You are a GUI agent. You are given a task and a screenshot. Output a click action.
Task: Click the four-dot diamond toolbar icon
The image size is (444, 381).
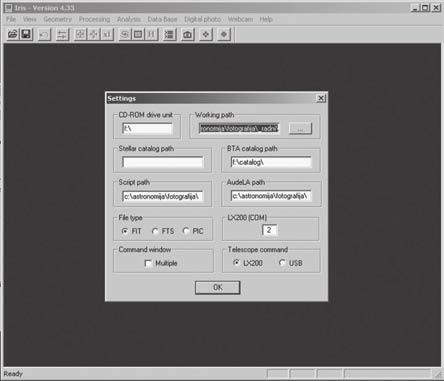pos(206,34)
